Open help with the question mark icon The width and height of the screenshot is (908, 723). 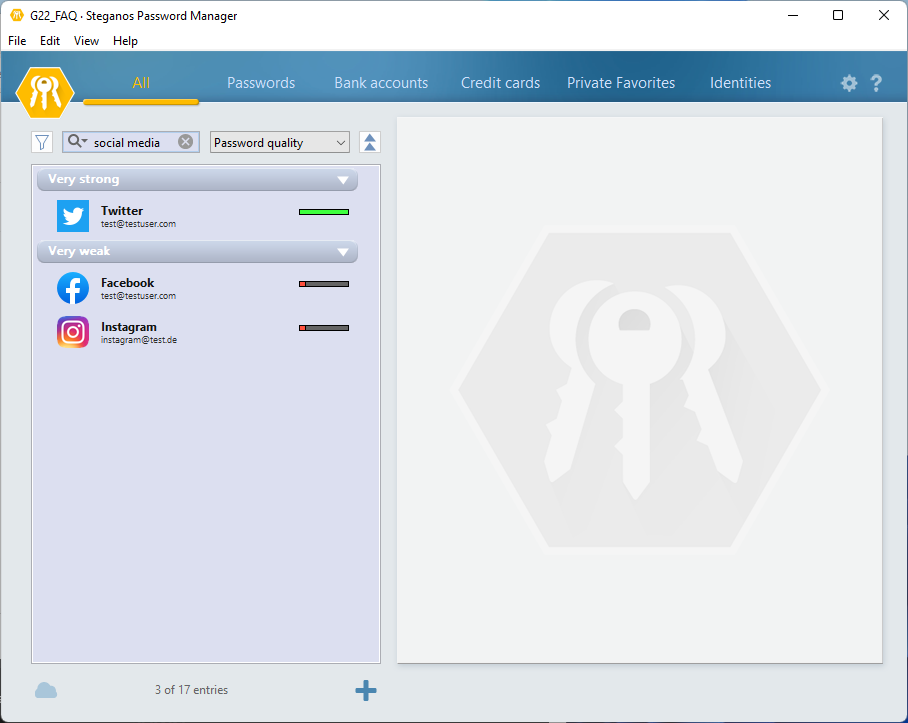(876, 84)
